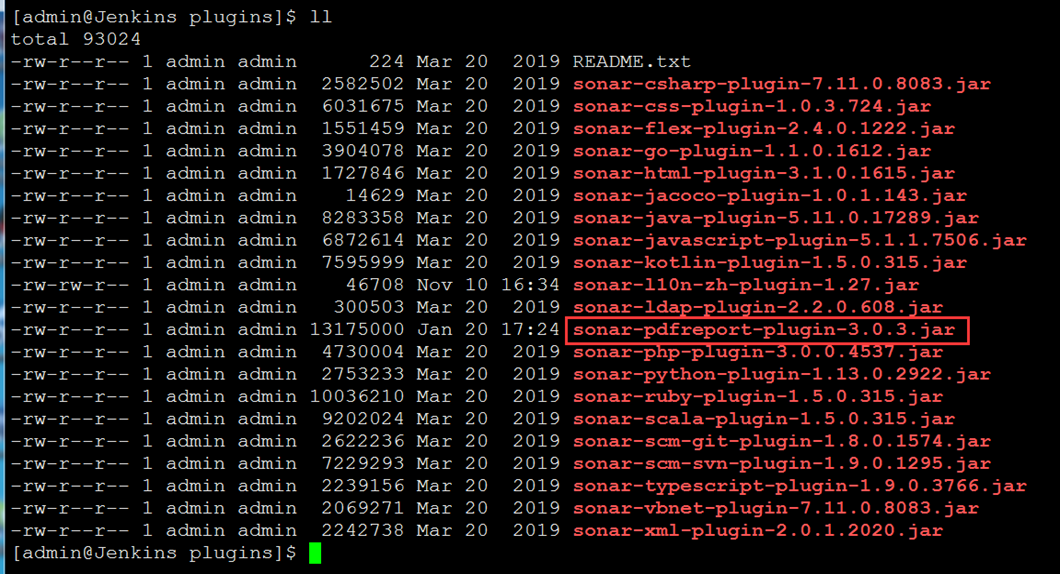Click sonar-jacoco-plugin-1.0.1.143.jar filename
1060x574 pixels.
[x=770, y=195]
